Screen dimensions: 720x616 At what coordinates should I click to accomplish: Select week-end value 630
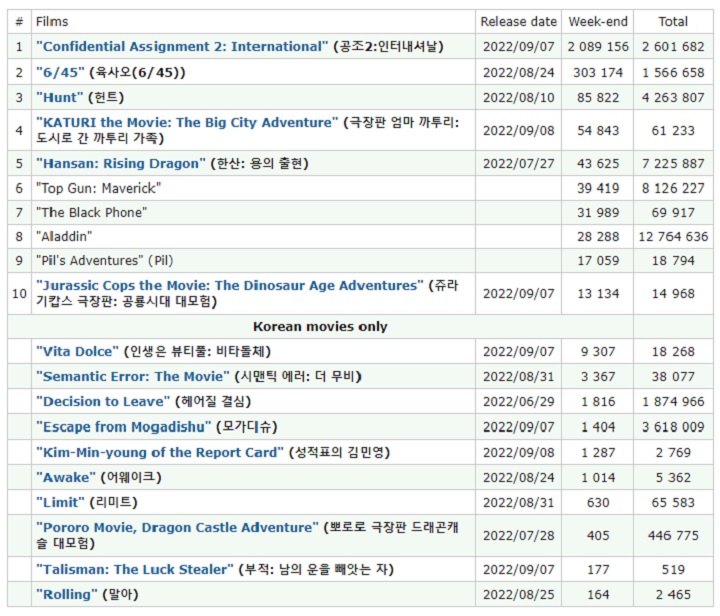click(598, 502)
